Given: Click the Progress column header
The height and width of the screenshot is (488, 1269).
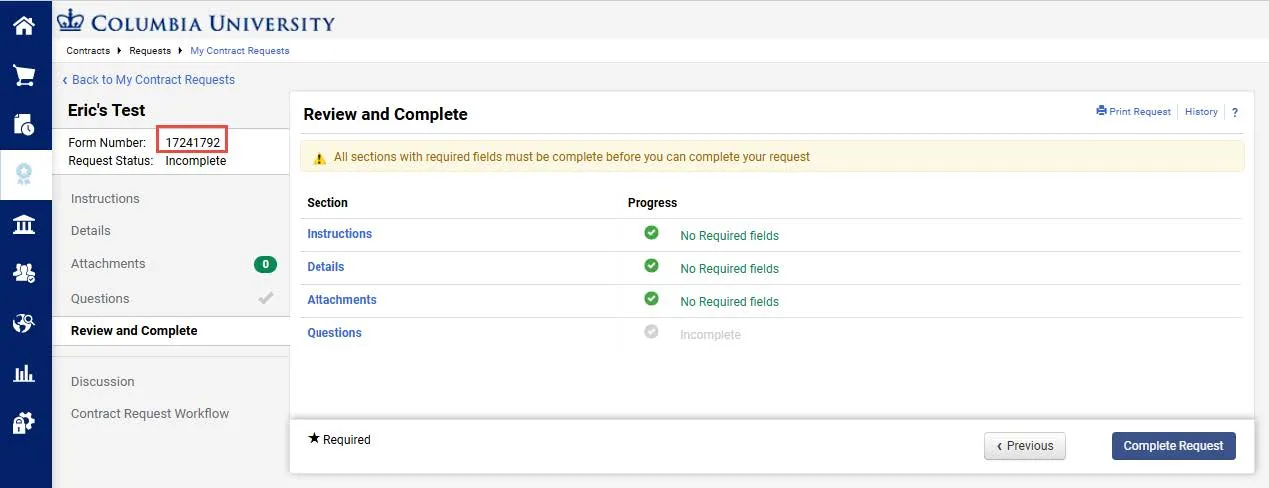Looking at the screenshot, I should coord(652,202).
